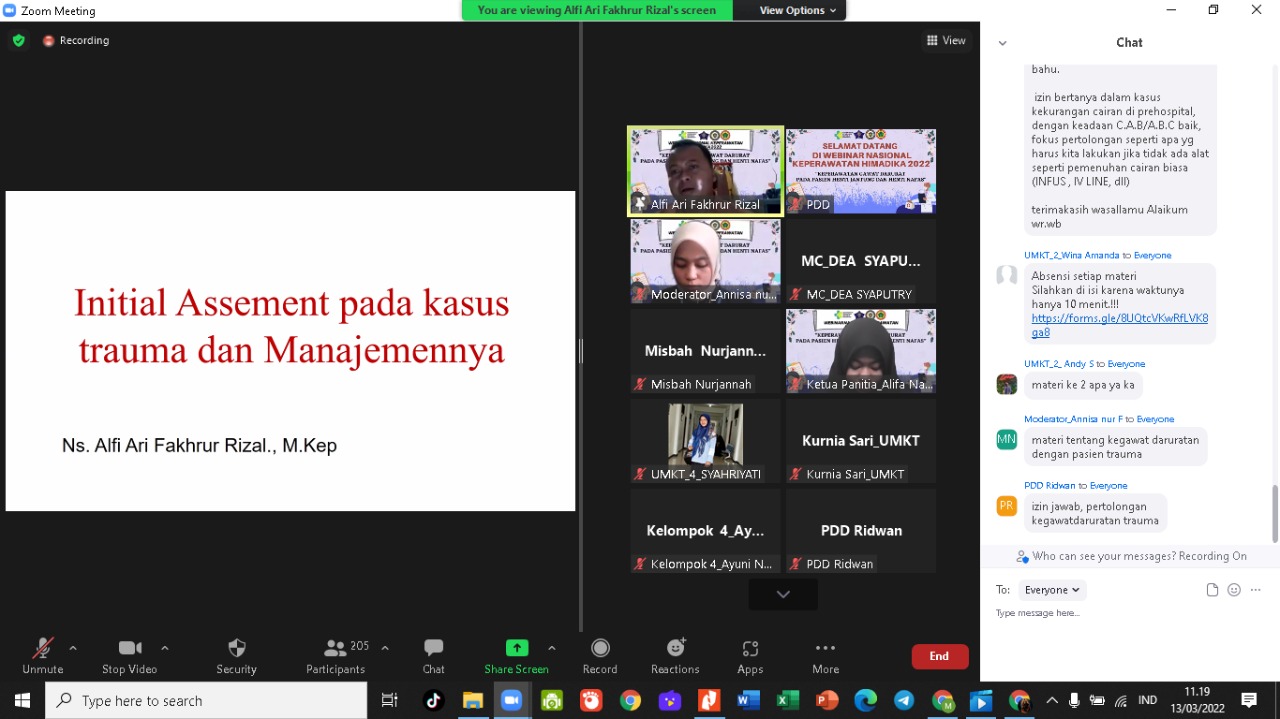Click the file attachment icon in chat
The width and height of the screenshot is (1280, 719).
pos(1212,590)
